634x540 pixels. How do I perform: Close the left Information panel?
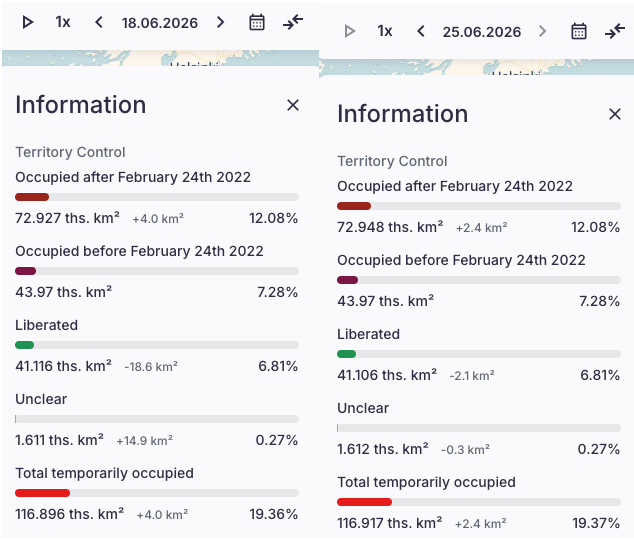[x=293, y=105]
